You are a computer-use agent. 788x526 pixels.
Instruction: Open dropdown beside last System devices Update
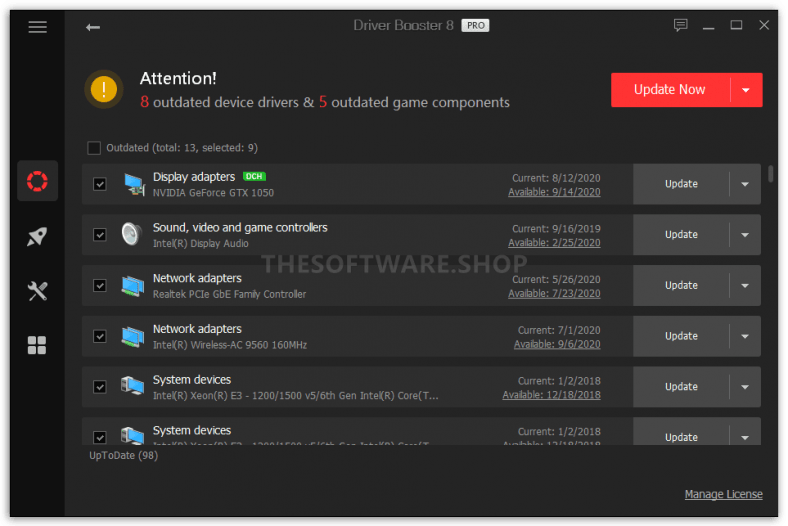(x=745, y=437)
